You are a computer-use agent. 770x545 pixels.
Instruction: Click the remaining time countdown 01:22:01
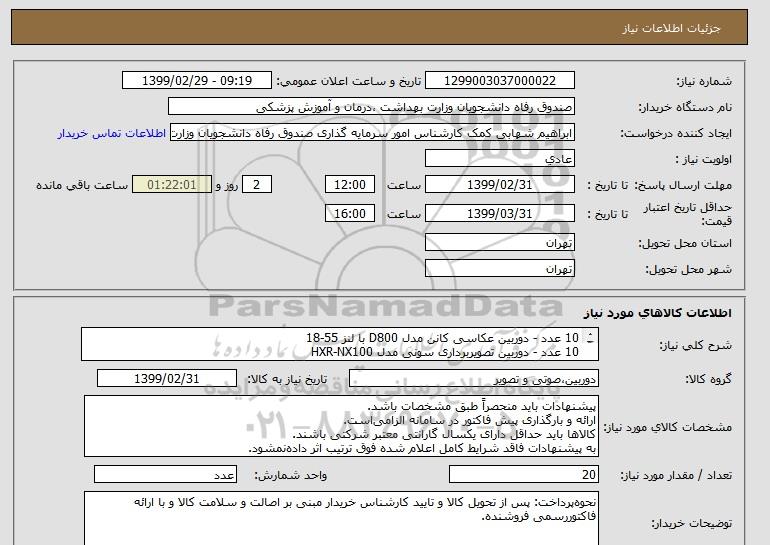point(172,185)
